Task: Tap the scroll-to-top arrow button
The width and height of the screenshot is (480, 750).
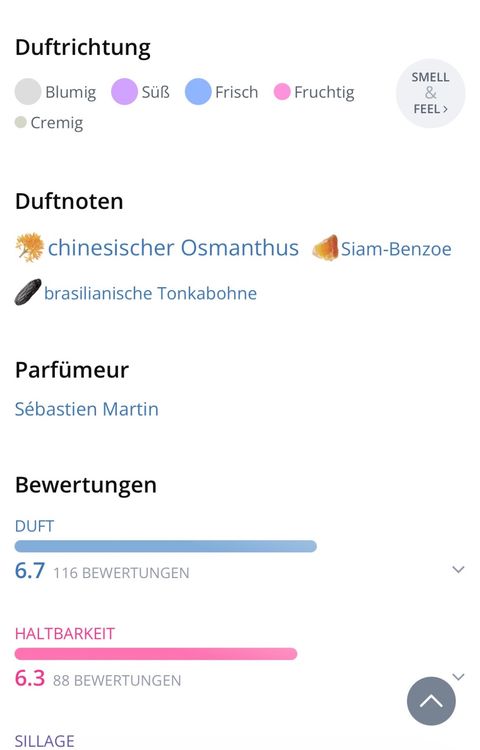Action: tap(431, 701)
